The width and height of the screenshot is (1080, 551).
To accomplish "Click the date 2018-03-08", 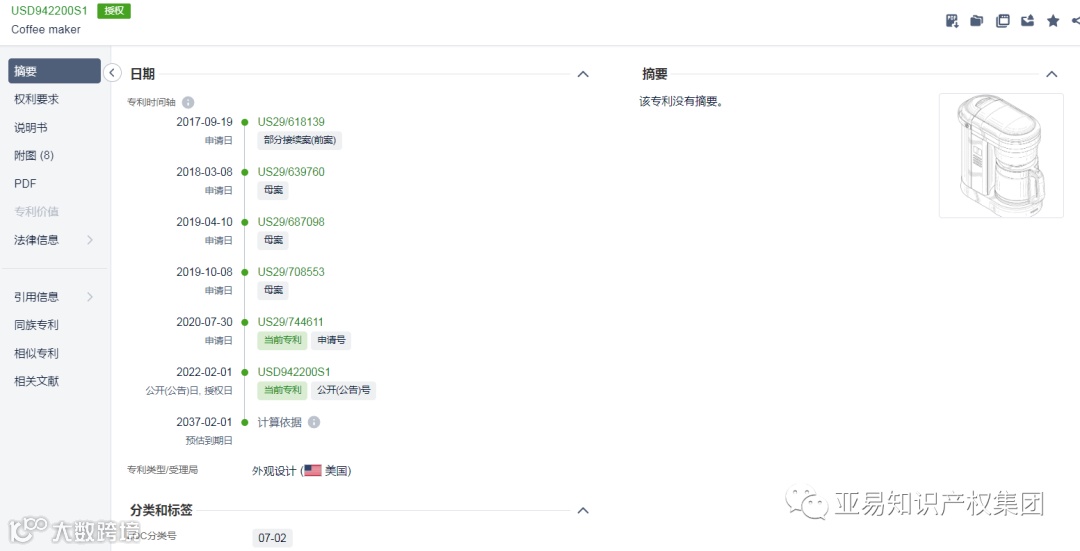I will coord(205,171).
